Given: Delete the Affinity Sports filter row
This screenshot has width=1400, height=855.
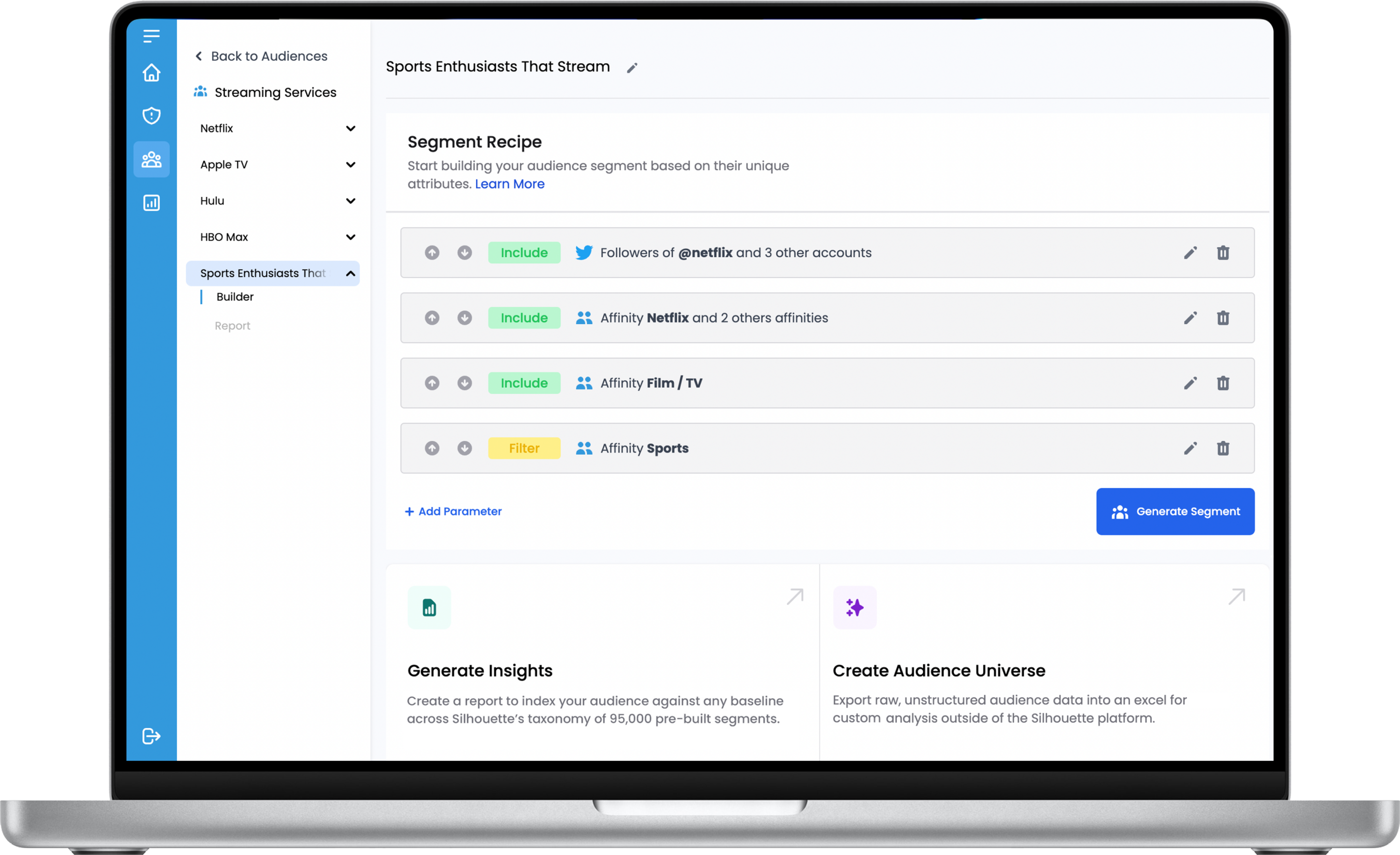Looking at the screenshot, I should (x=1223, y=448).
